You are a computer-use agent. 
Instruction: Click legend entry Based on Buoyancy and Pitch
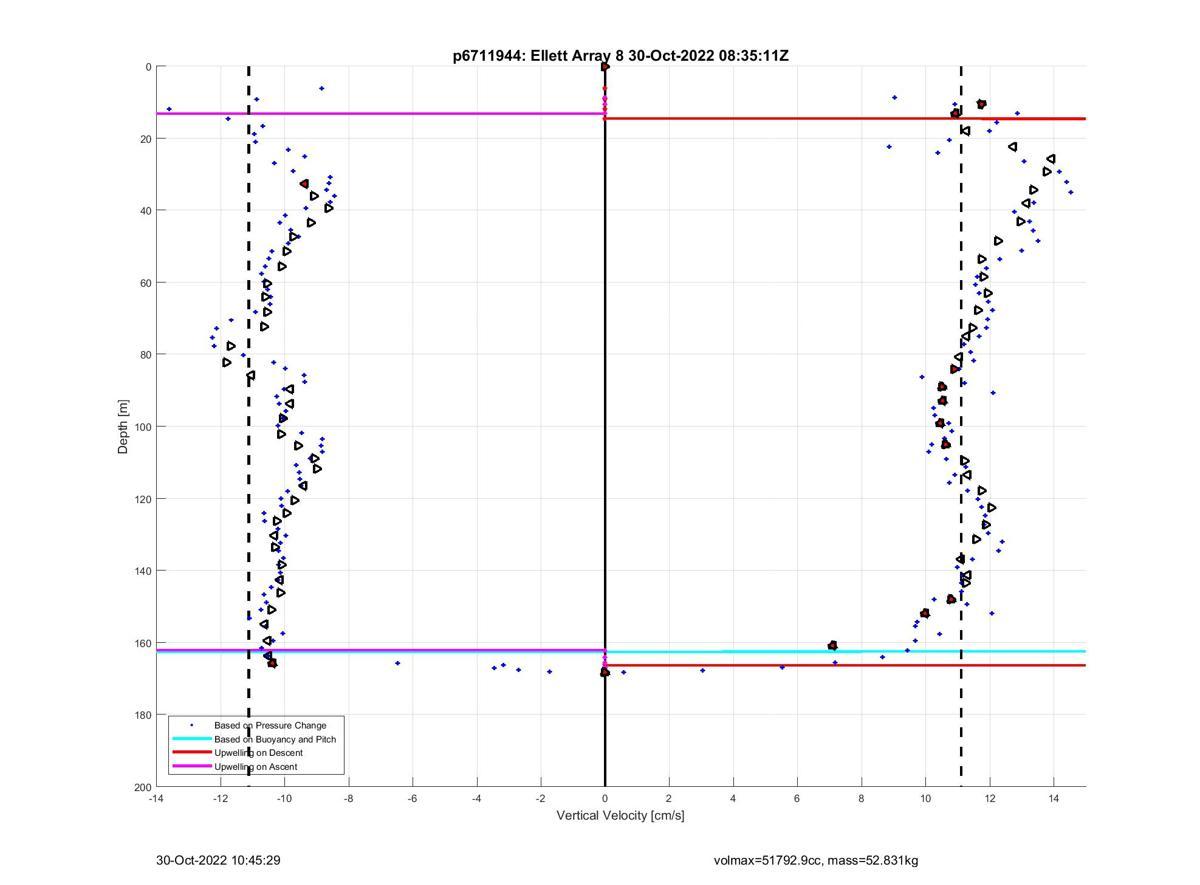pyautogui.click(x=275, y=739)
